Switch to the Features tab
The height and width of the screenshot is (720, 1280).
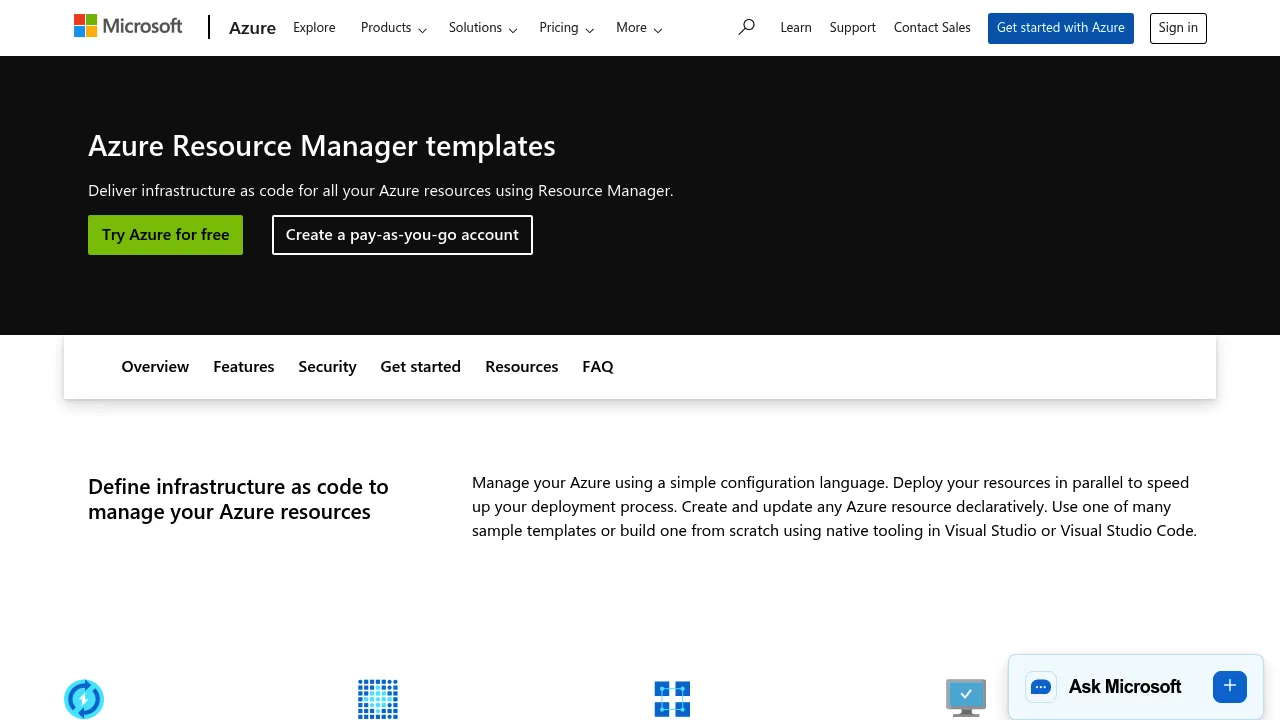[x=244, y=366]
